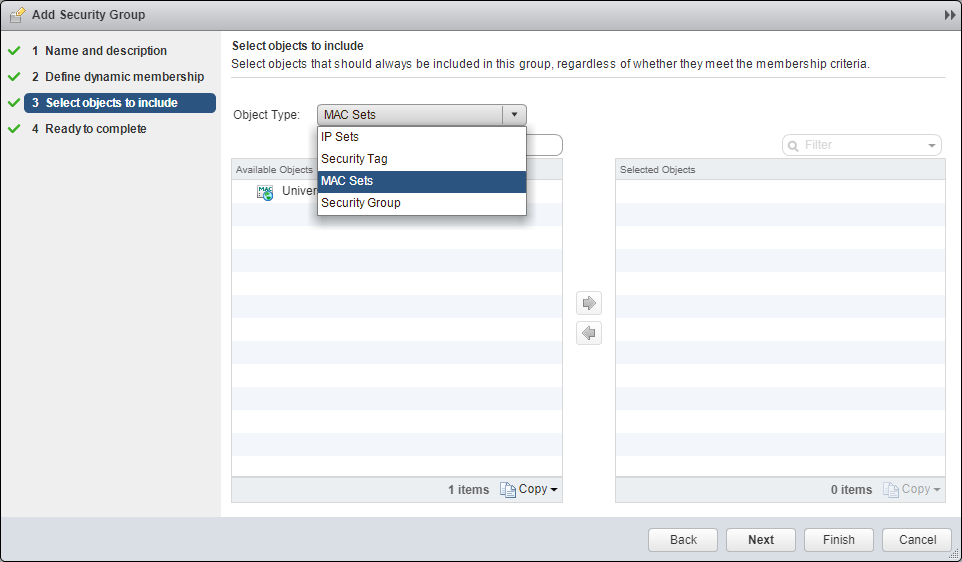Viewport: 962px width, 562px height.
Task: Pick Security Group from the dropdown list
Action: pos(360,203)
